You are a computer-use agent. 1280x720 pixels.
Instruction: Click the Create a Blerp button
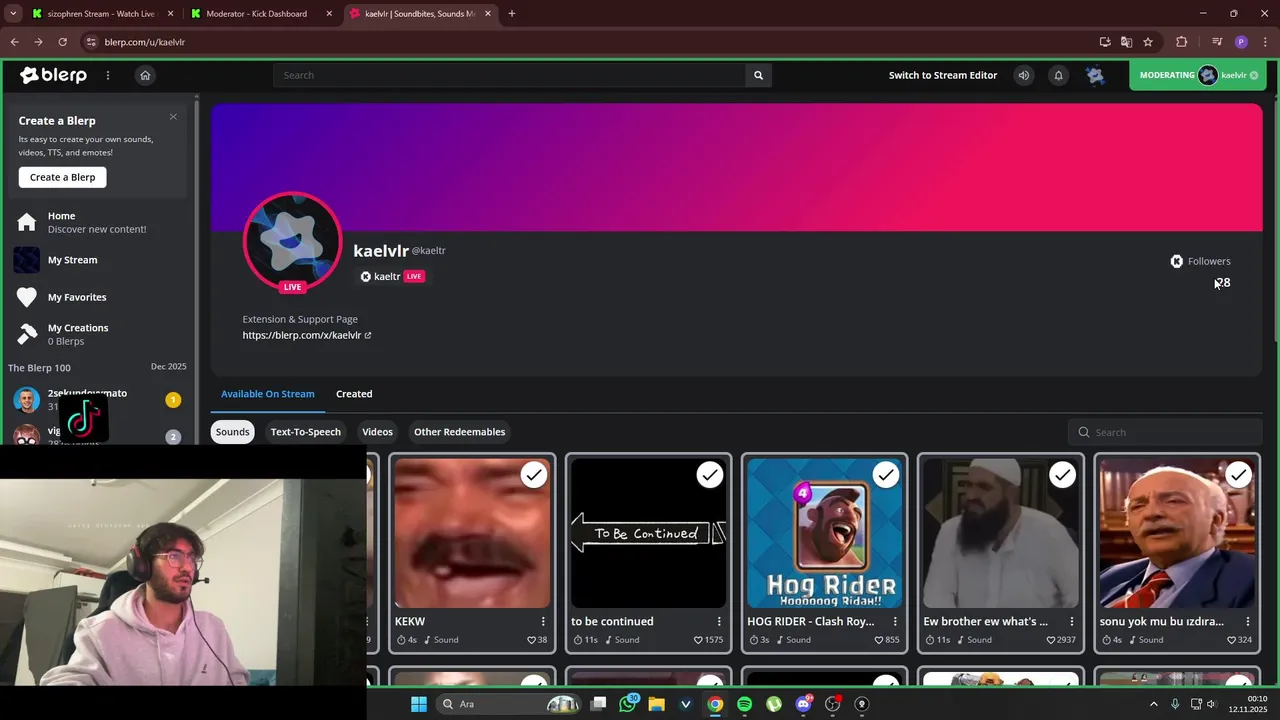point(62,177)
